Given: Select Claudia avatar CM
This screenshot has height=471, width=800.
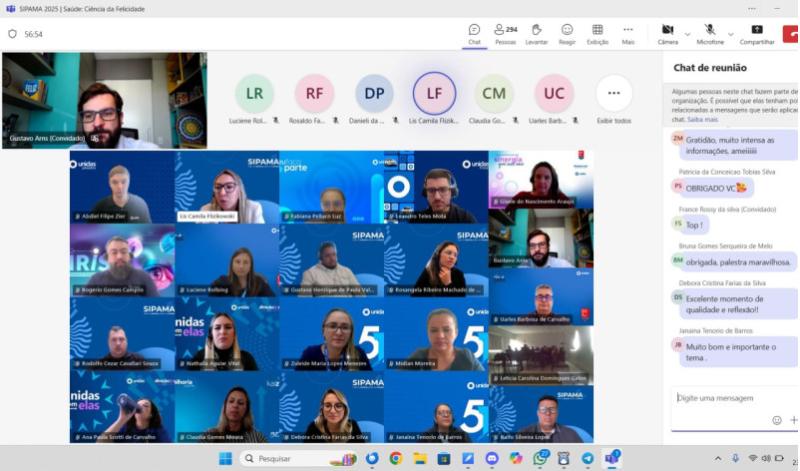Looking at the screenshot, I should tap(494, 93).
